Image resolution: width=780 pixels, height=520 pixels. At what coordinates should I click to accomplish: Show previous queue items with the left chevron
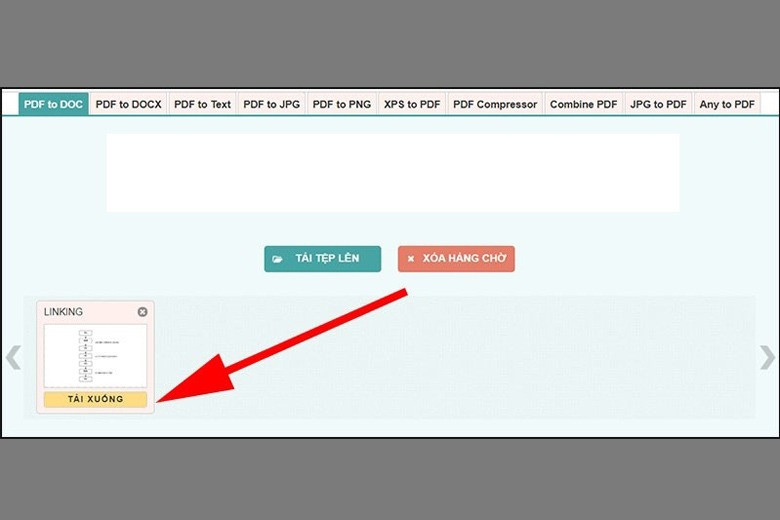coord(13,357)
